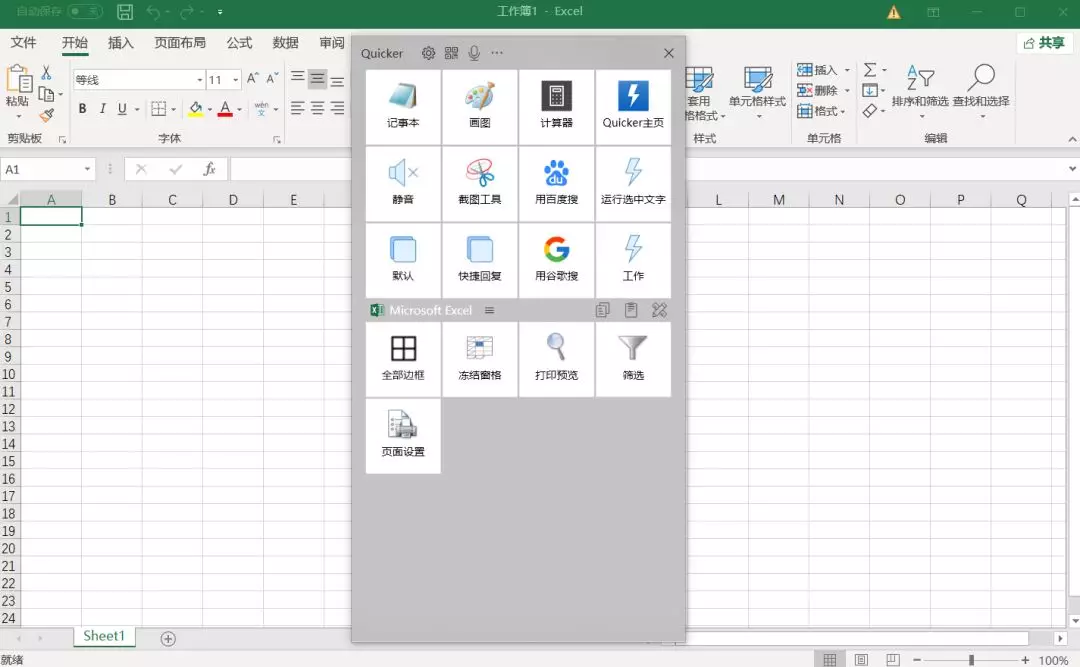Open the 快捷回复 quick reply action
The width and height of the screenshot is (1080, 667).
tap(479, 260)
